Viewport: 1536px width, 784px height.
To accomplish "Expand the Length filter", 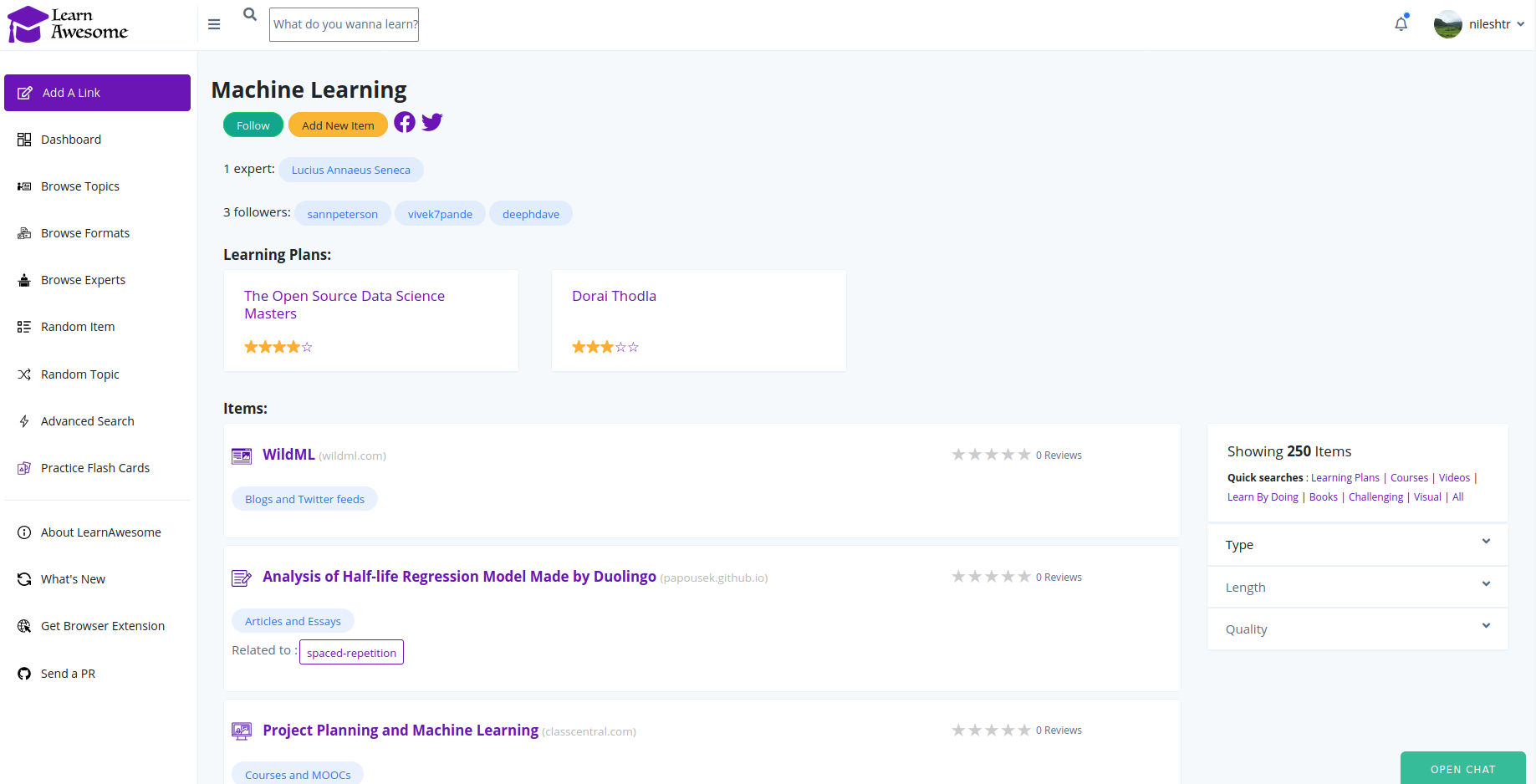I will (1358, 588).
